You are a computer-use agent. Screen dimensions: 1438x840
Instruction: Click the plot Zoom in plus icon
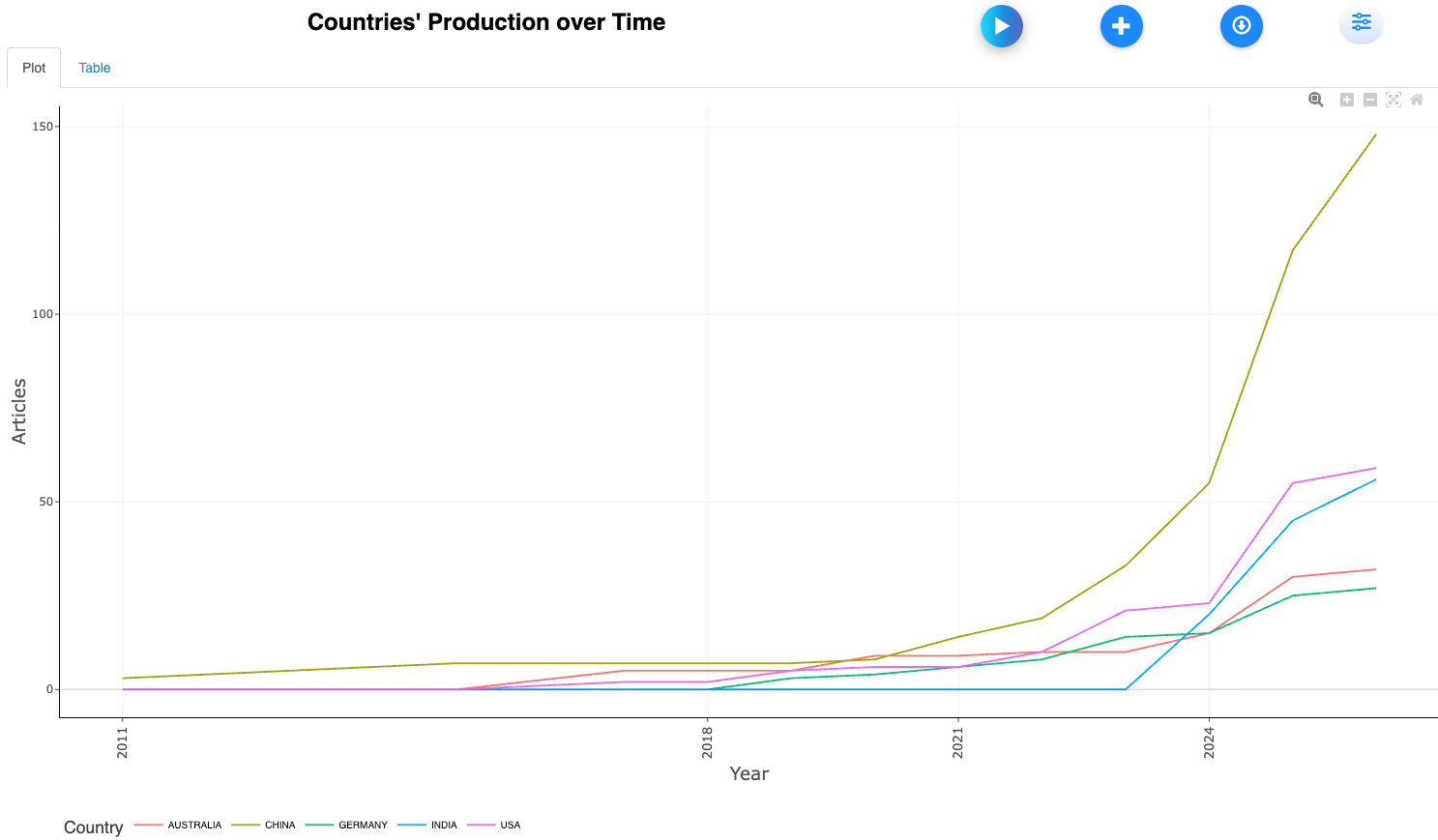(1346, 100)
